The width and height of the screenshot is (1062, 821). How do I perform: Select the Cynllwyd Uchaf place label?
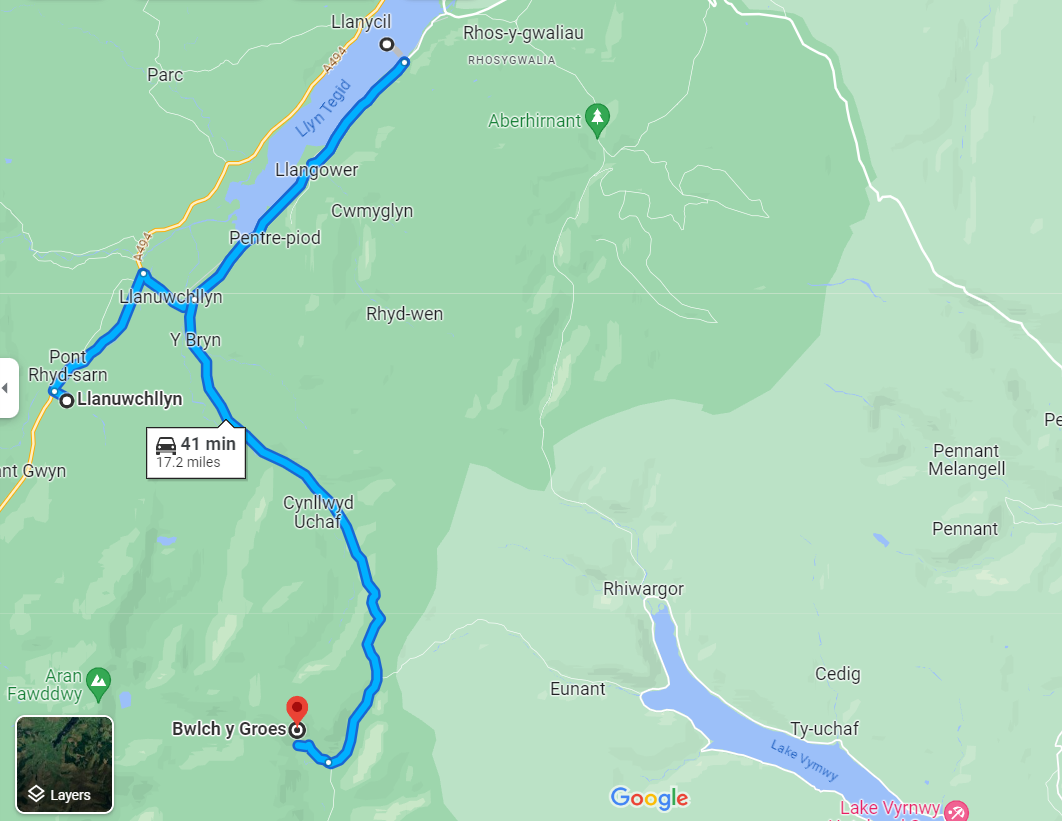tap(318, 512)
